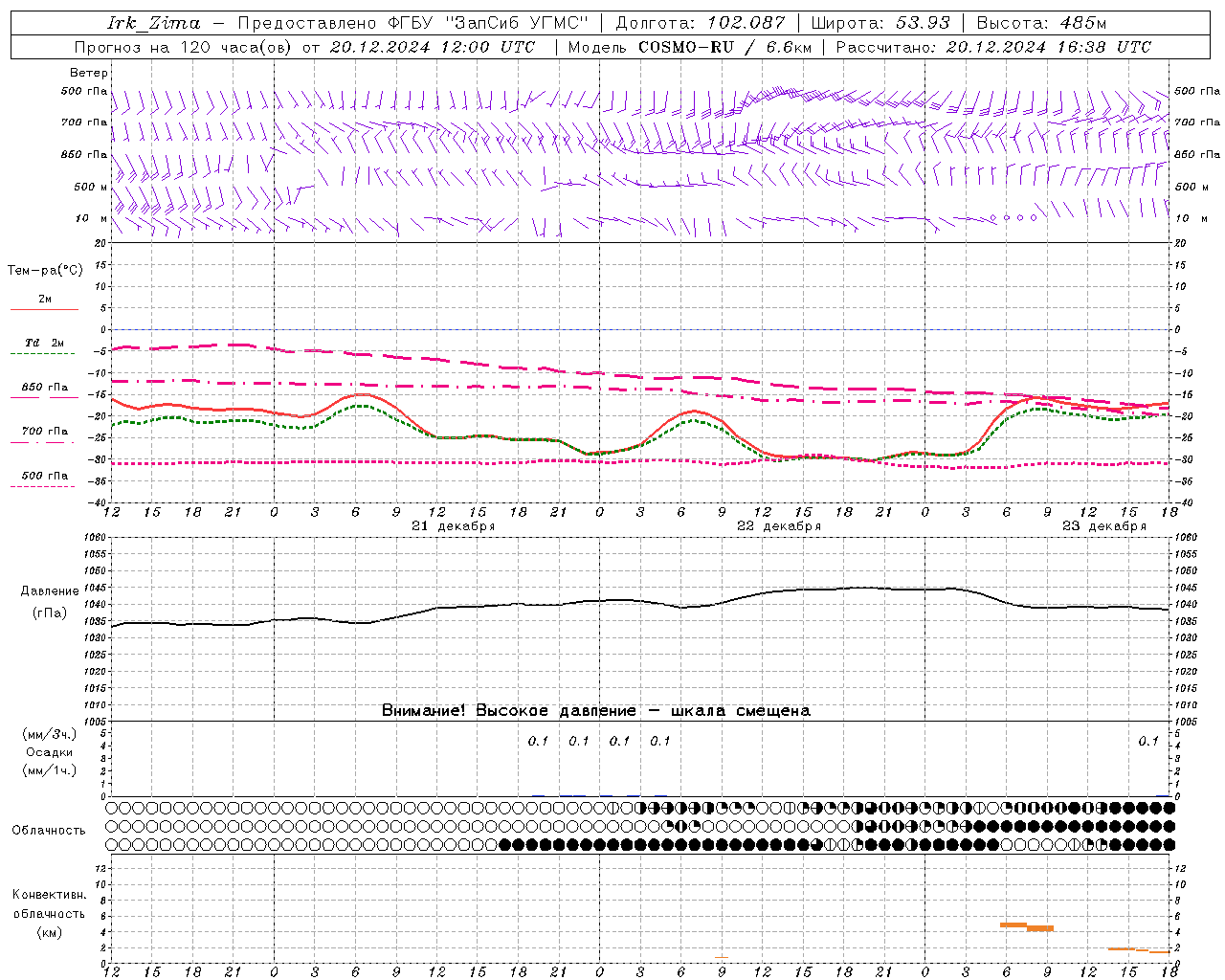Click the Осадки precipitation label

tap(50, 753)
